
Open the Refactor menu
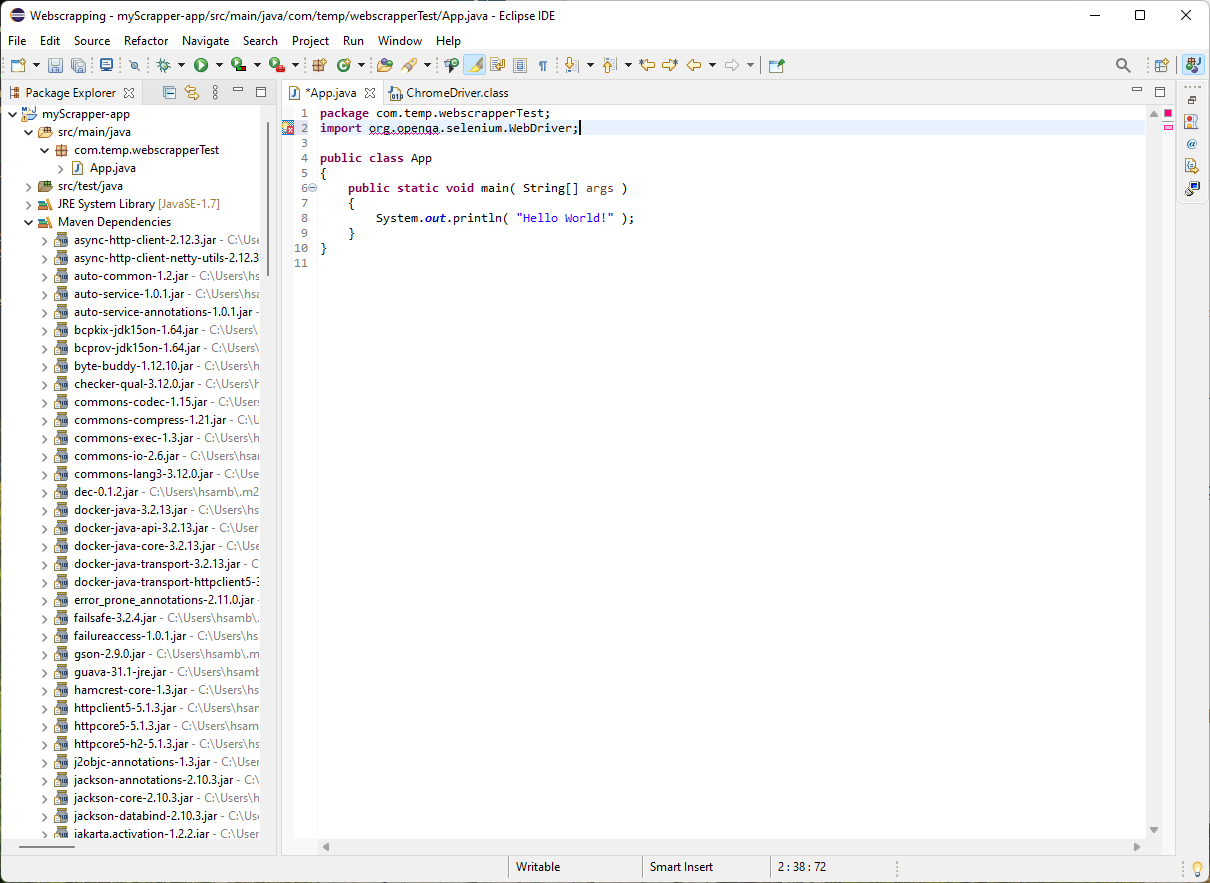click(x=146, y=41)
